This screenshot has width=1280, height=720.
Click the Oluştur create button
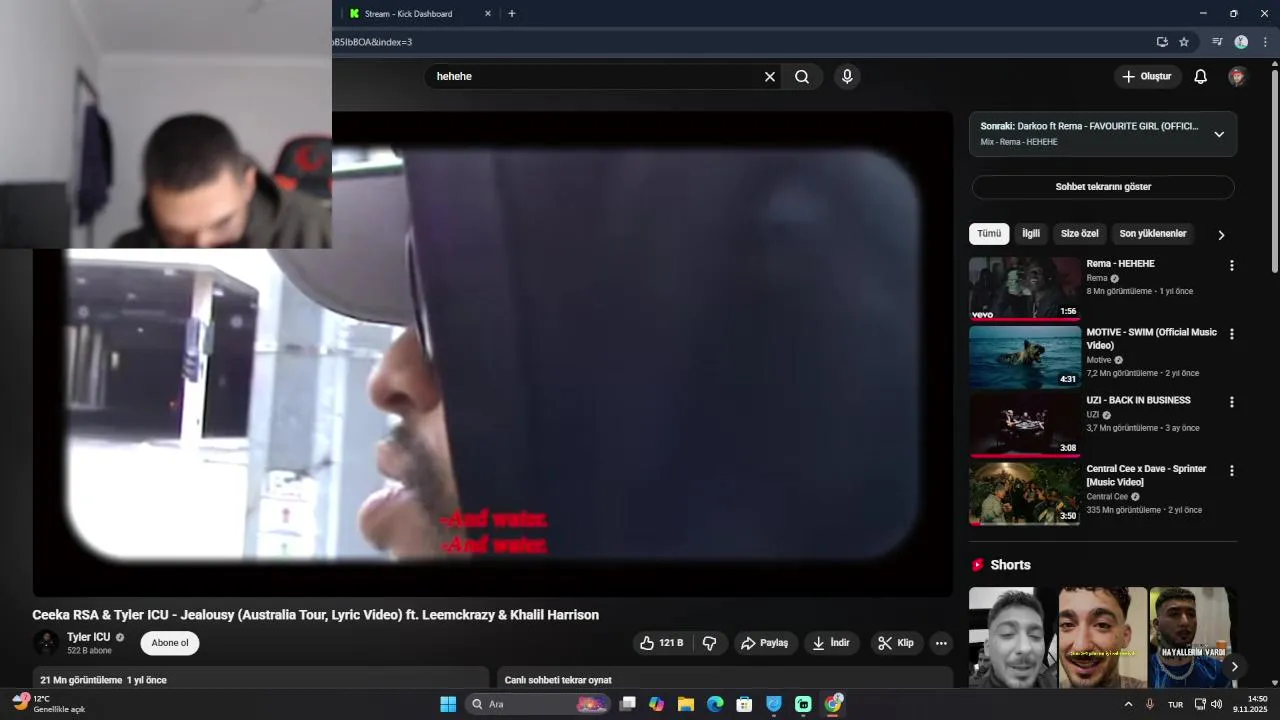pos(1147,77)
